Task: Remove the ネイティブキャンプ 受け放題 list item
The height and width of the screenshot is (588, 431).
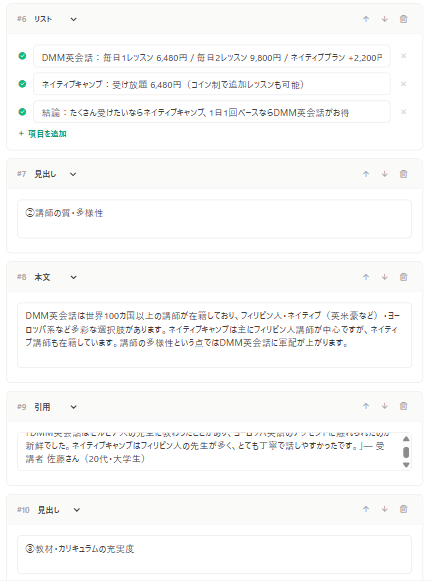Action: [404, 84]
